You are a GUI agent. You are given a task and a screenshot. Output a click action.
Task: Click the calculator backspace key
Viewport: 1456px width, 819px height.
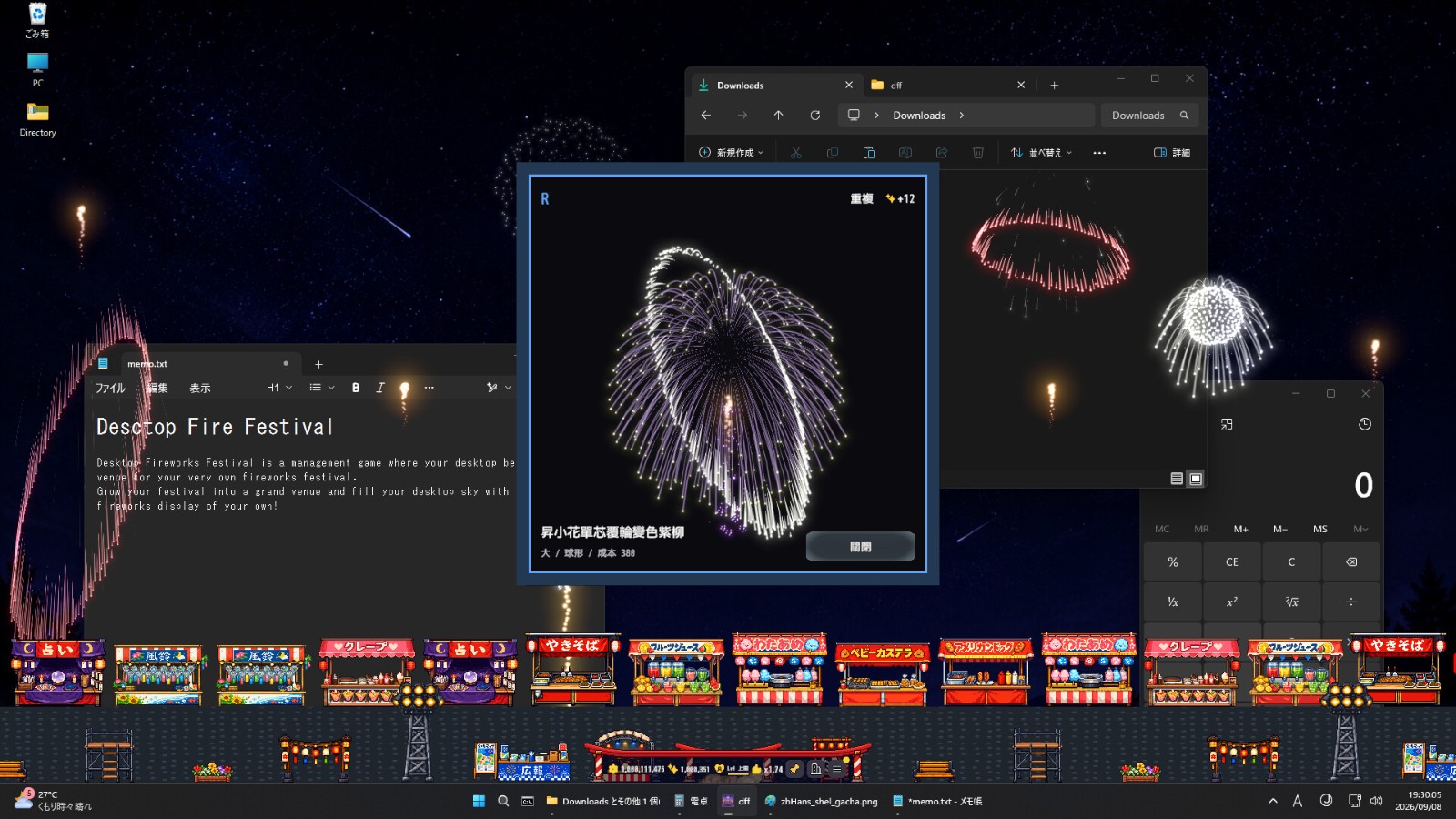coord(1351,561)
